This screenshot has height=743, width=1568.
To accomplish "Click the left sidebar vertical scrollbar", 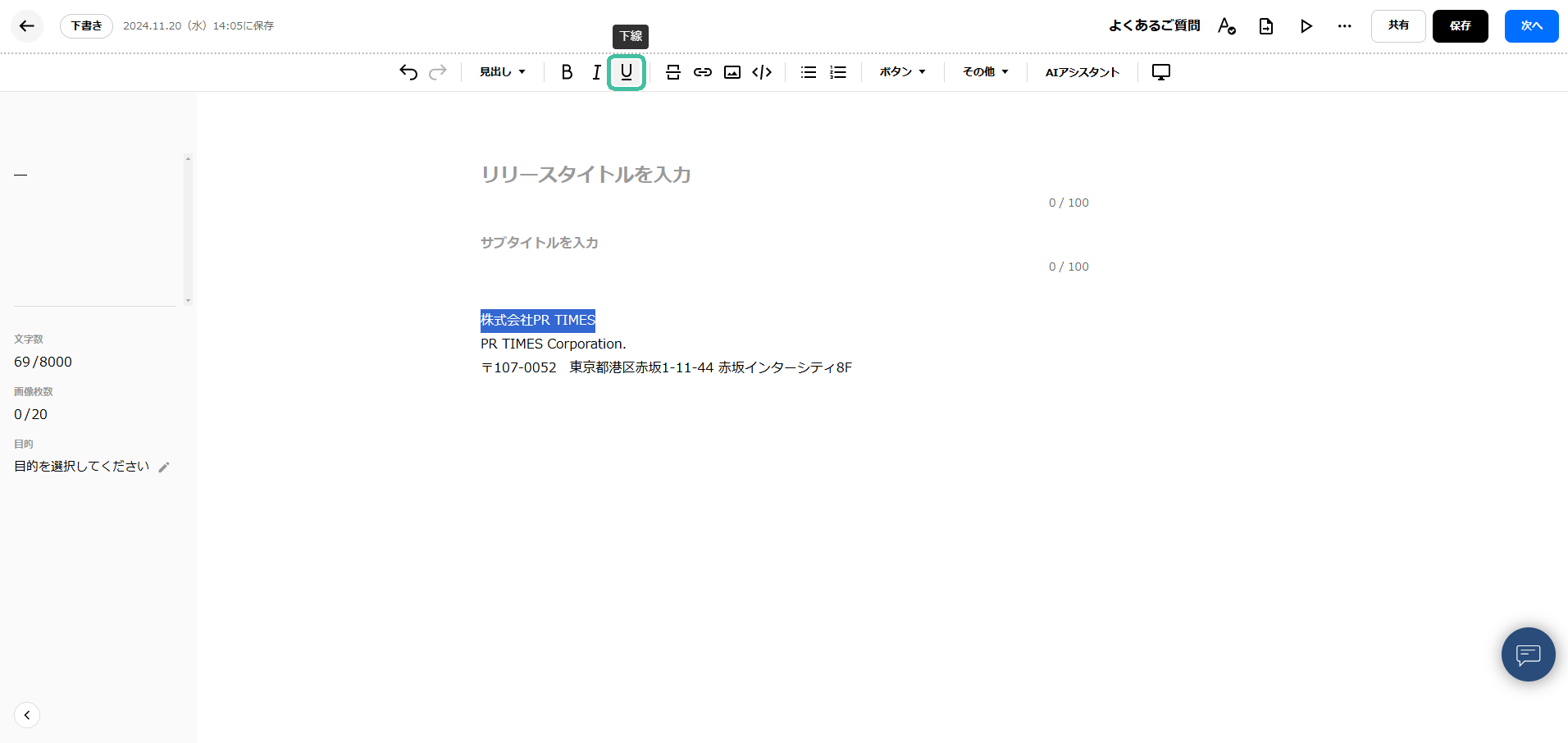I will tap(188, 230).
